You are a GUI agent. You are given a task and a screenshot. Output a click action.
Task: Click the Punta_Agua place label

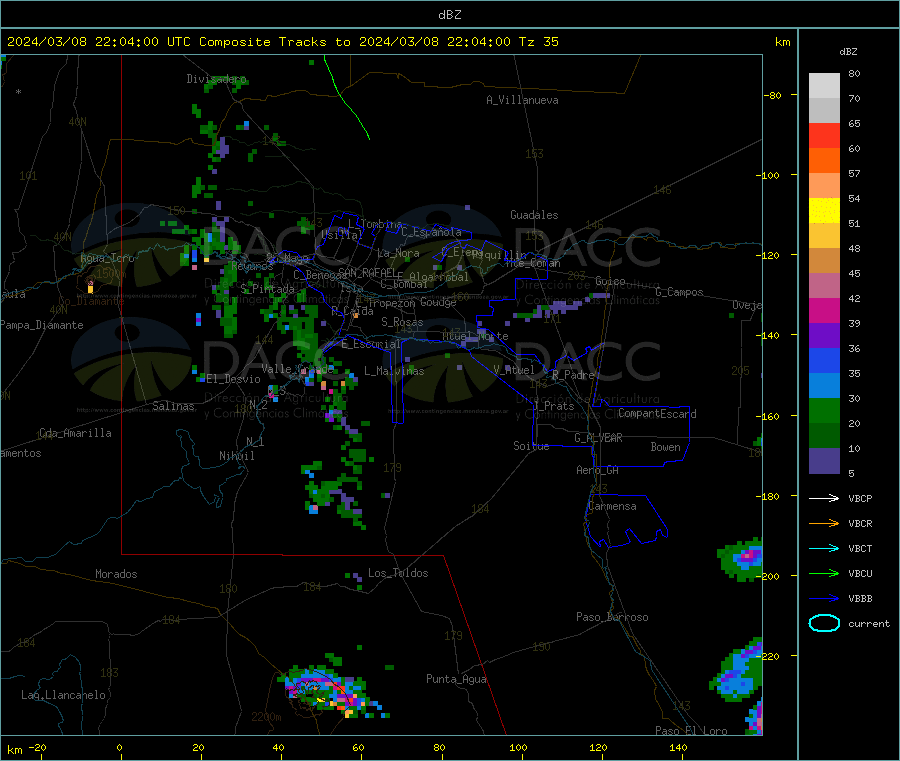[456, 679]
